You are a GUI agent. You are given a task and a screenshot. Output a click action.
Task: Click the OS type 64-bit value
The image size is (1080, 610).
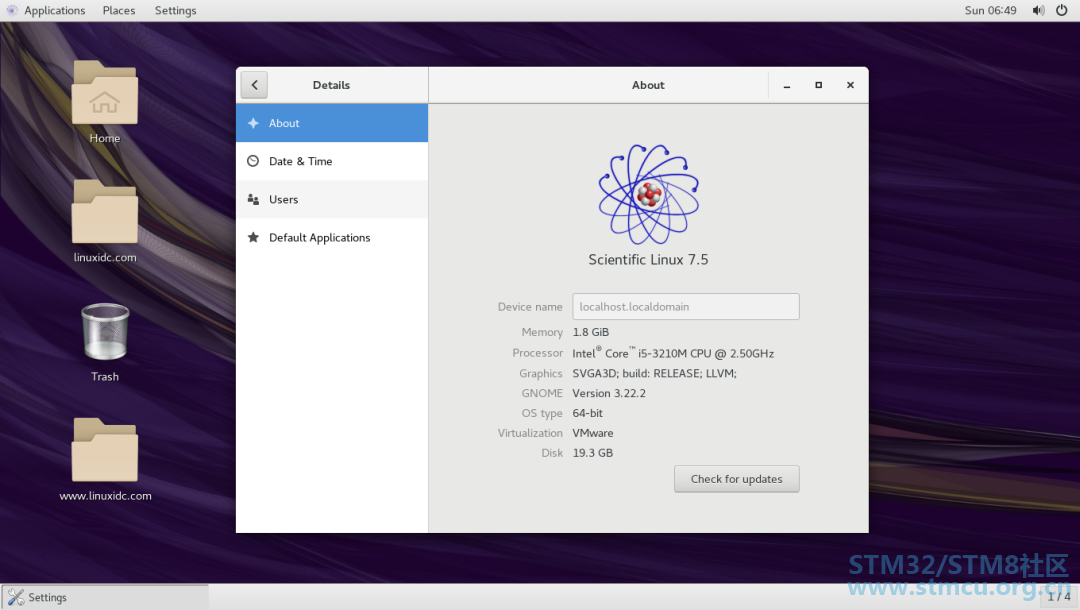pyautogui.click(x=588, y=413)
